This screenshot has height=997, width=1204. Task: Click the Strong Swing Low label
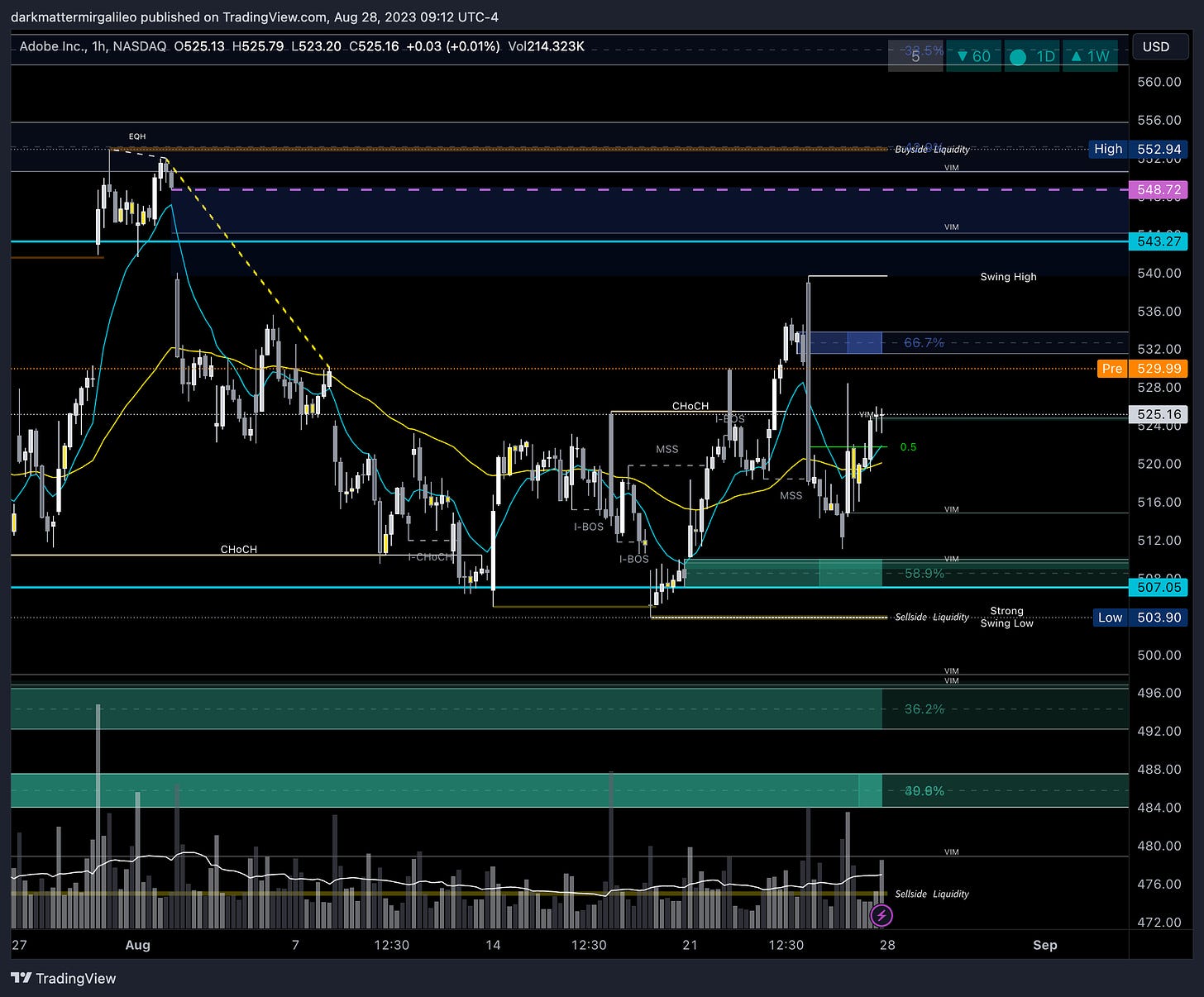(1006, 617)
